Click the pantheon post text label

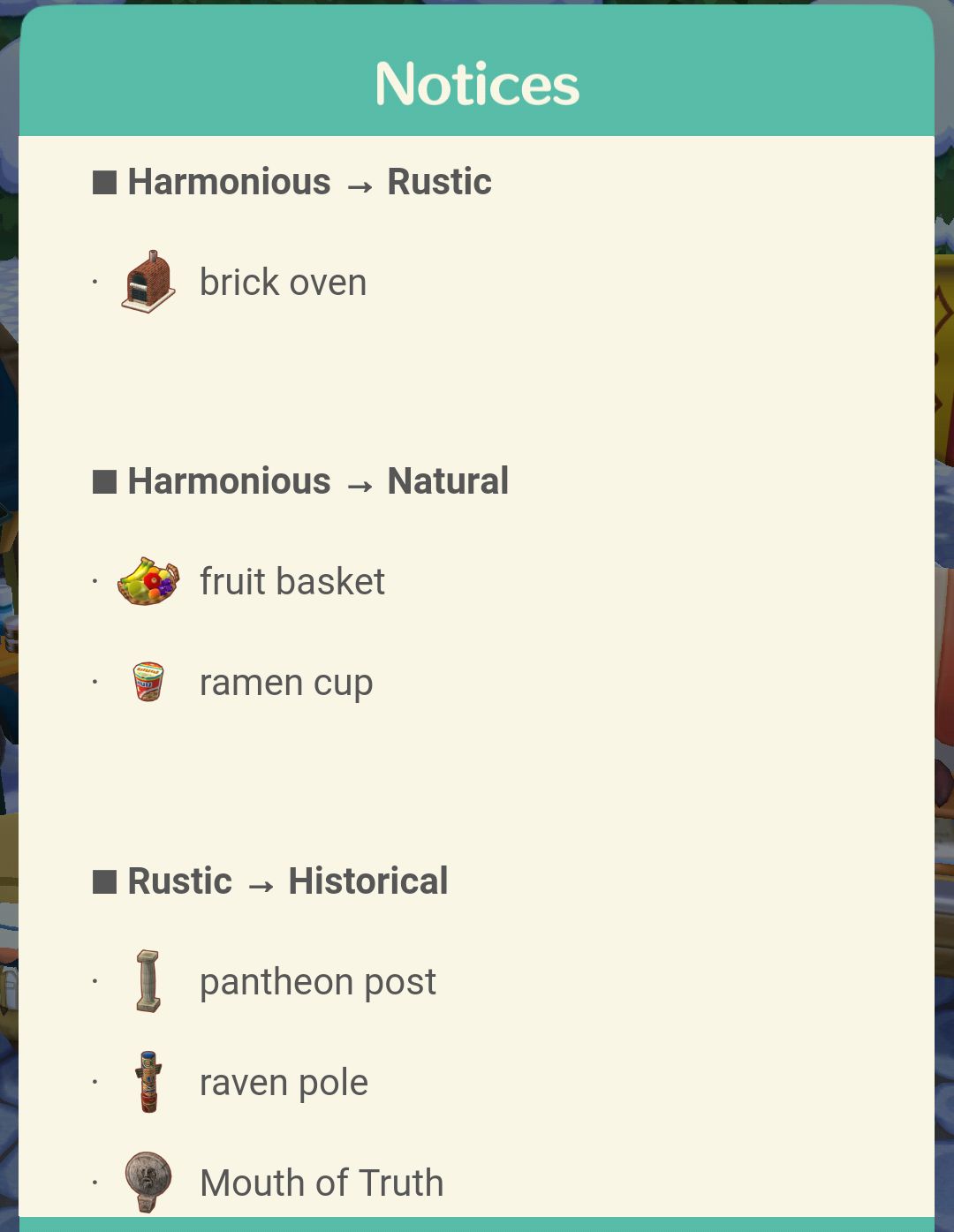tap(318, 983)
